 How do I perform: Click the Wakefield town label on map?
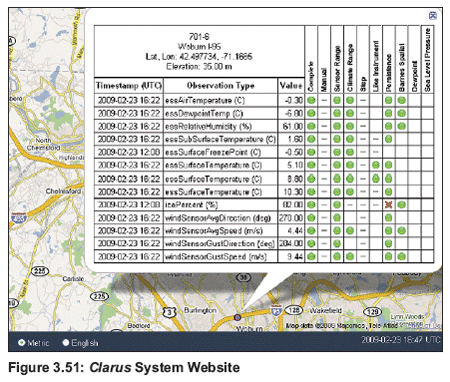click(325, 310)
